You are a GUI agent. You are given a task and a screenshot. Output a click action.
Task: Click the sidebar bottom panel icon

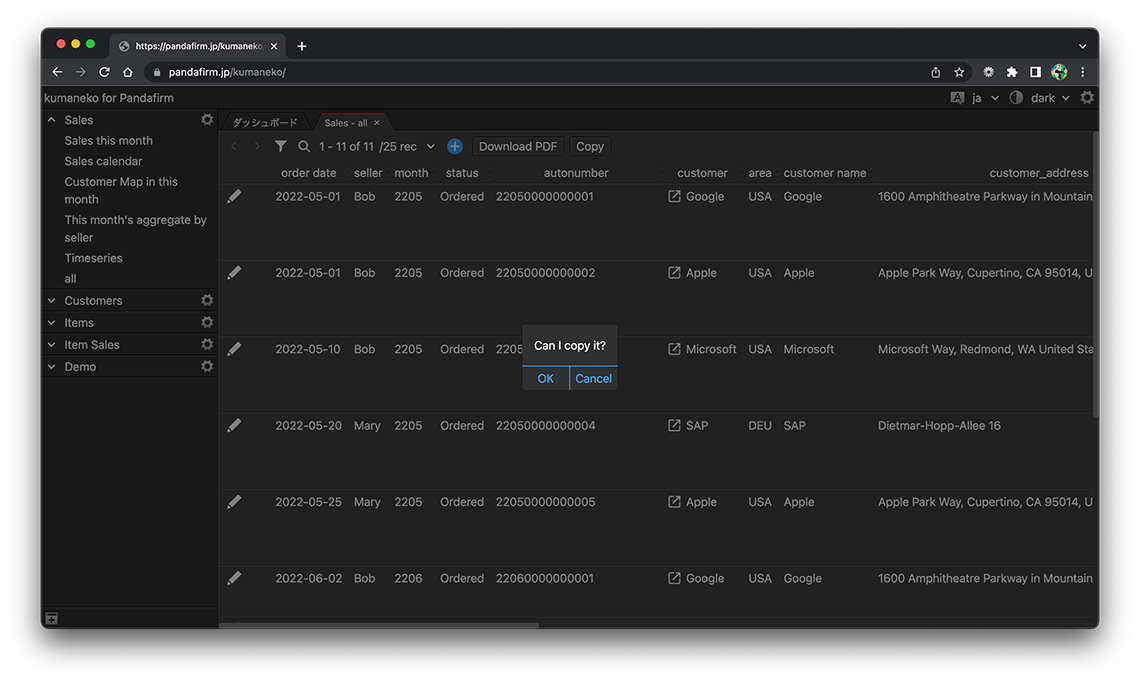pos(52,619)
